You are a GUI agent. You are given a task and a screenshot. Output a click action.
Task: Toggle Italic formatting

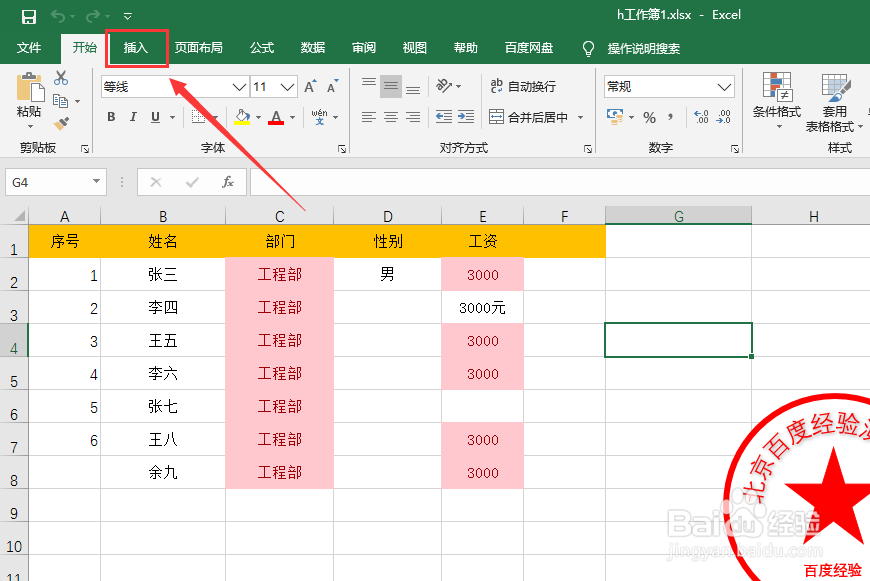click(x=132, y=116)
